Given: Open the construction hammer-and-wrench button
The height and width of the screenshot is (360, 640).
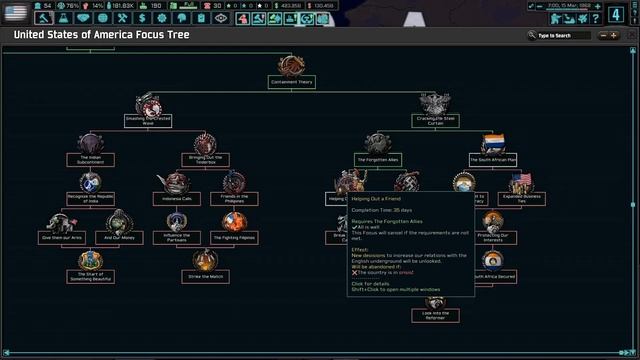Looking at the screenshot, I should pos(122,18).
